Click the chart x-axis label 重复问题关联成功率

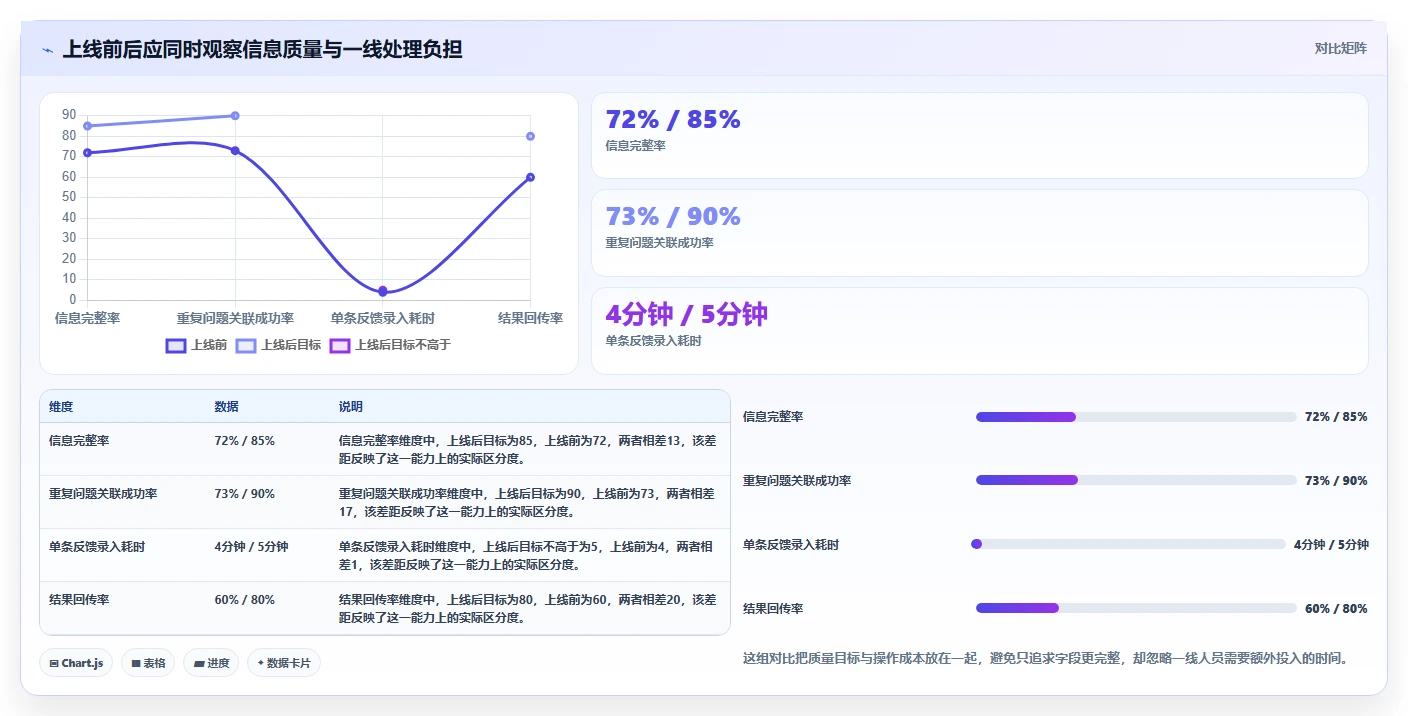pyautogui.click(x=235, y=318)
